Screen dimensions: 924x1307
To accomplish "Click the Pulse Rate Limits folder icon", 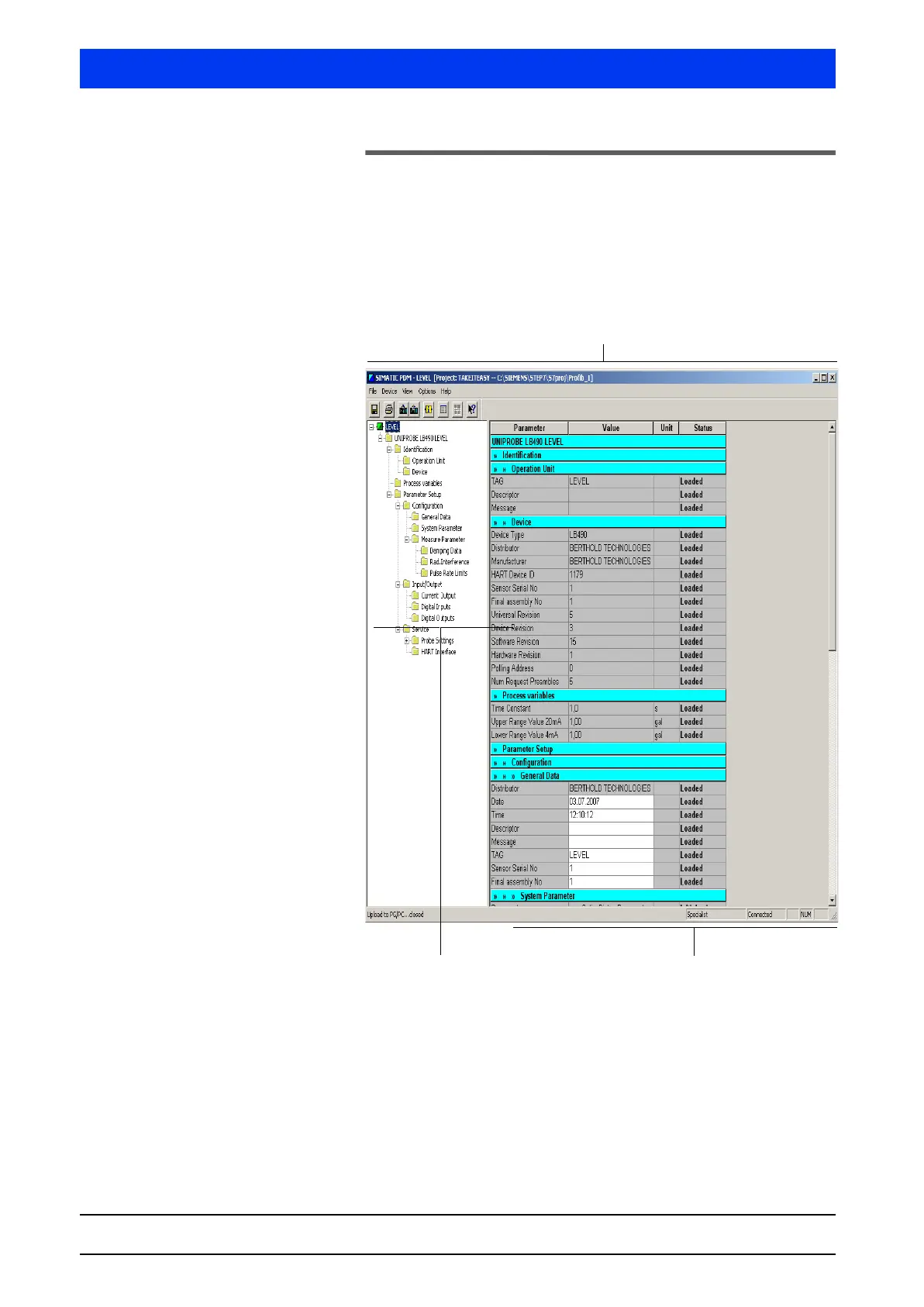I will click(424, 573).
